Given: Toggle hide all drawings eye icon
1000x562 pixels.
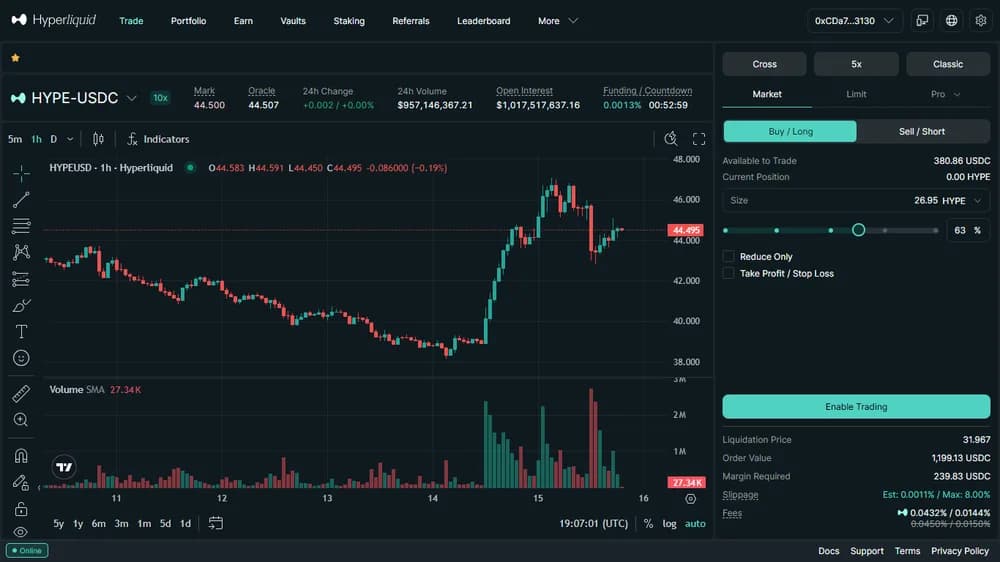Looking at the screenshot, I should [21, 532].
